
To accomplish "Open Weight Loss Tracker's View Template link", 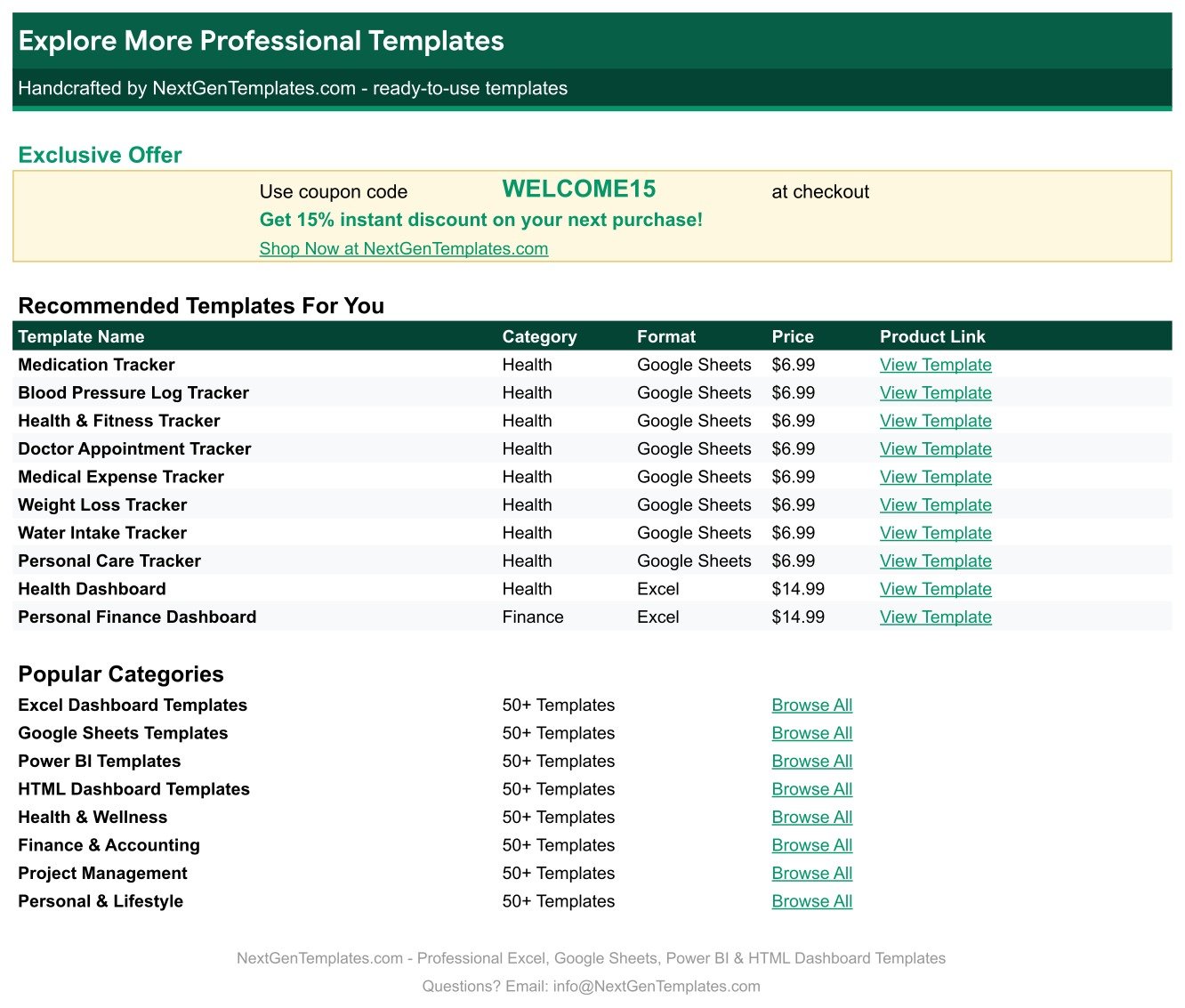I will point(935,505).
